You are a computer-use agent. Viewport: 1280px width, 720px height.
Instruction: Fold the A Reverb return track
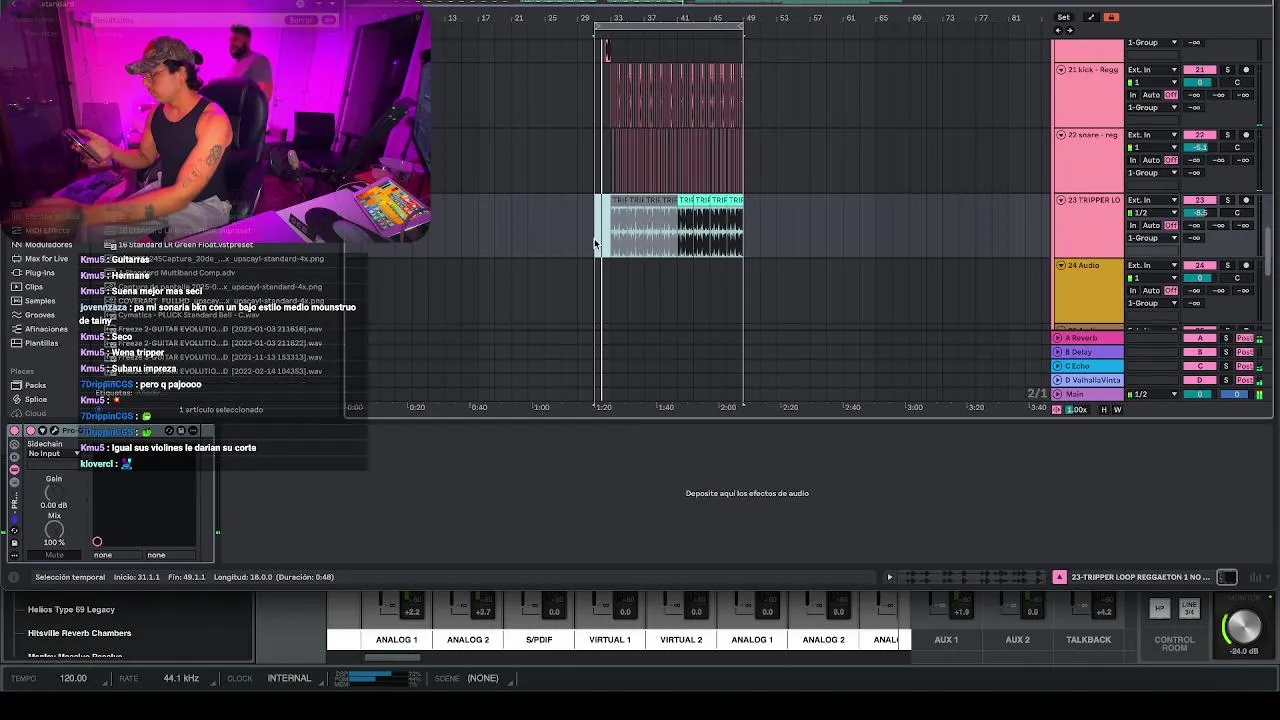pyautogui.click(x=1058, y=338)
